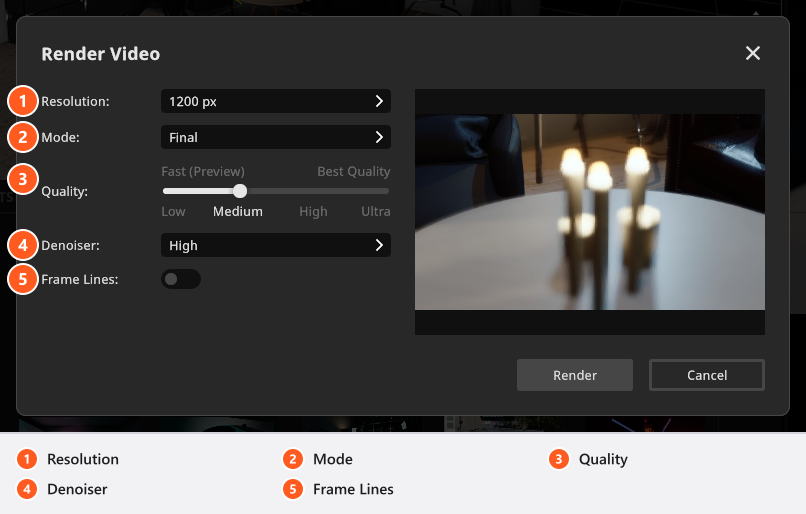This screenshot has height=514, width=806.
Task: Open the Denoiser dropdown set to High
Action: point(276,245)
